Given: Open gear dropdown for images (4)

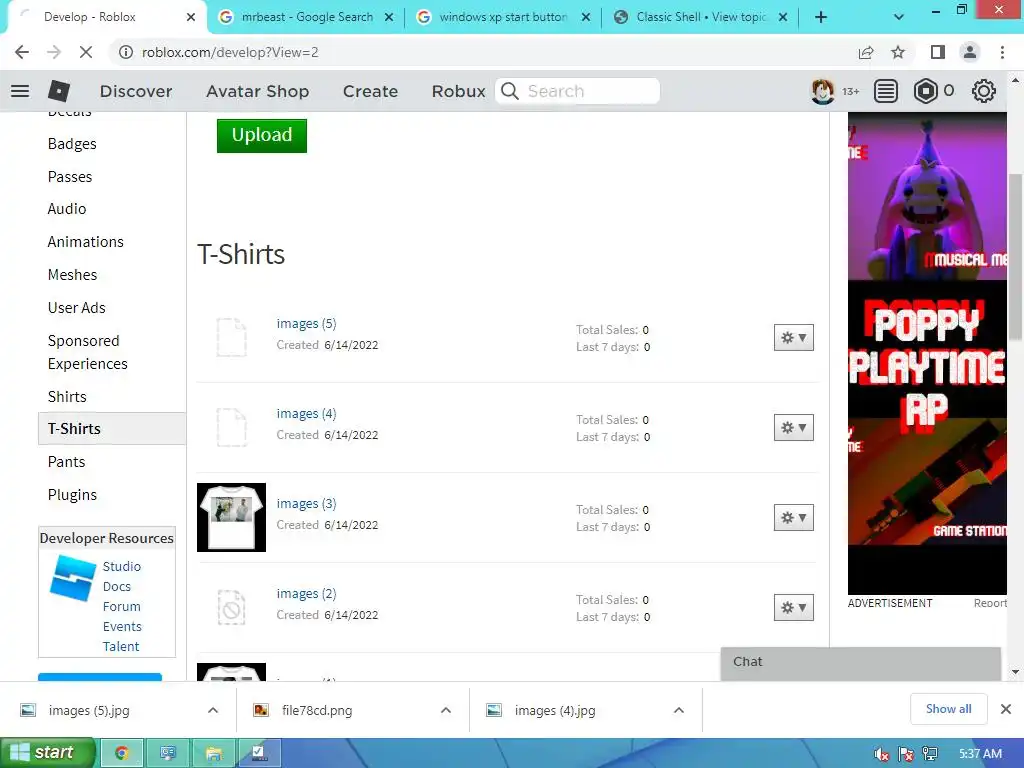Looking at the screenshot, I should (793, 428).
